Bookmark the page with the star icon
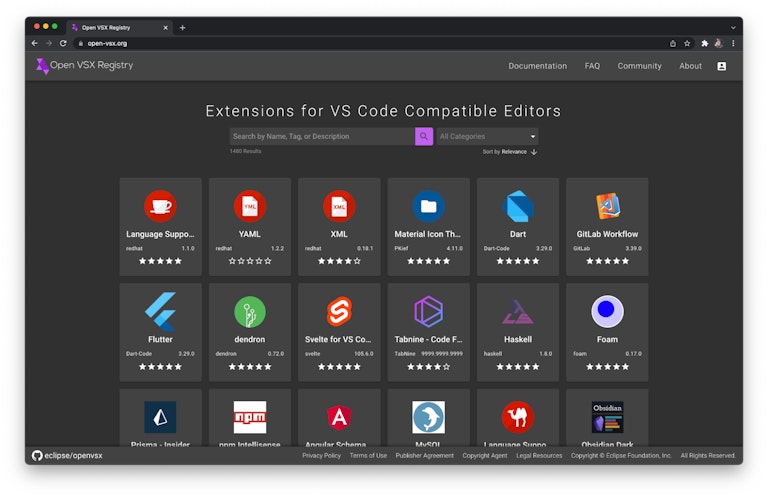Image resolution: width=768 pixels, height=498 pixels. [x=687, y=43]
